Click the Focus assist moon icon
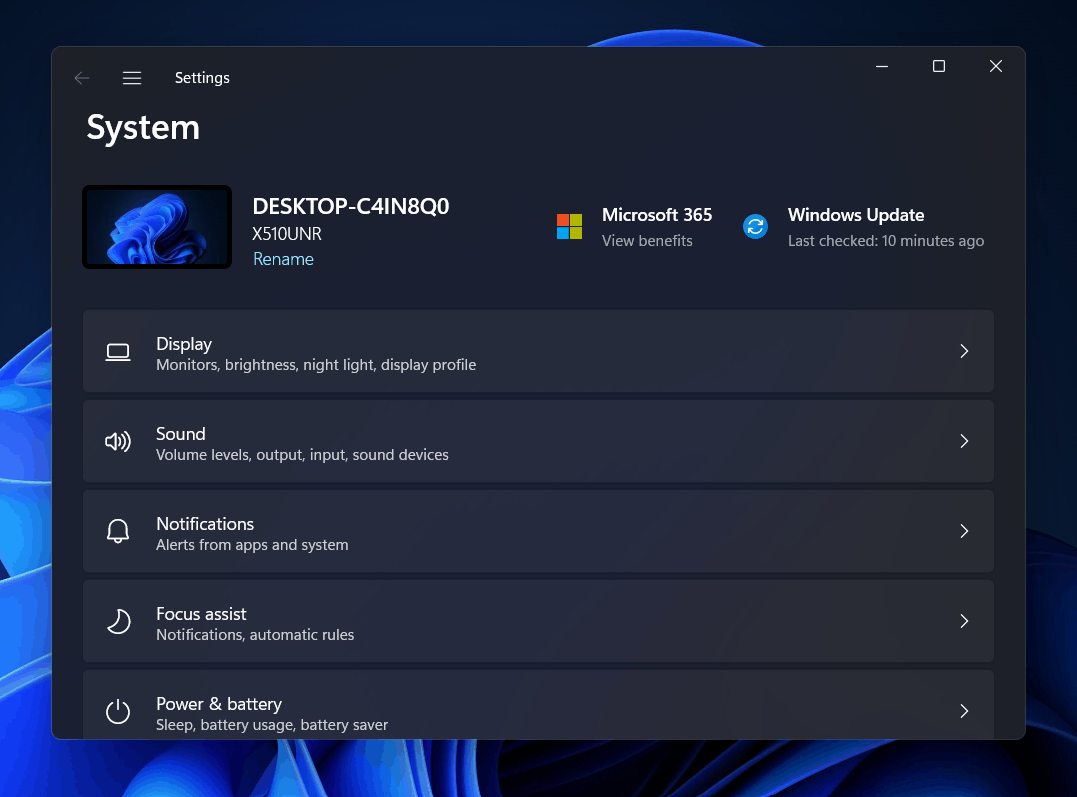Image resolution: width=1077 pixels, height=797 pixels. click(x=118, y=622)
